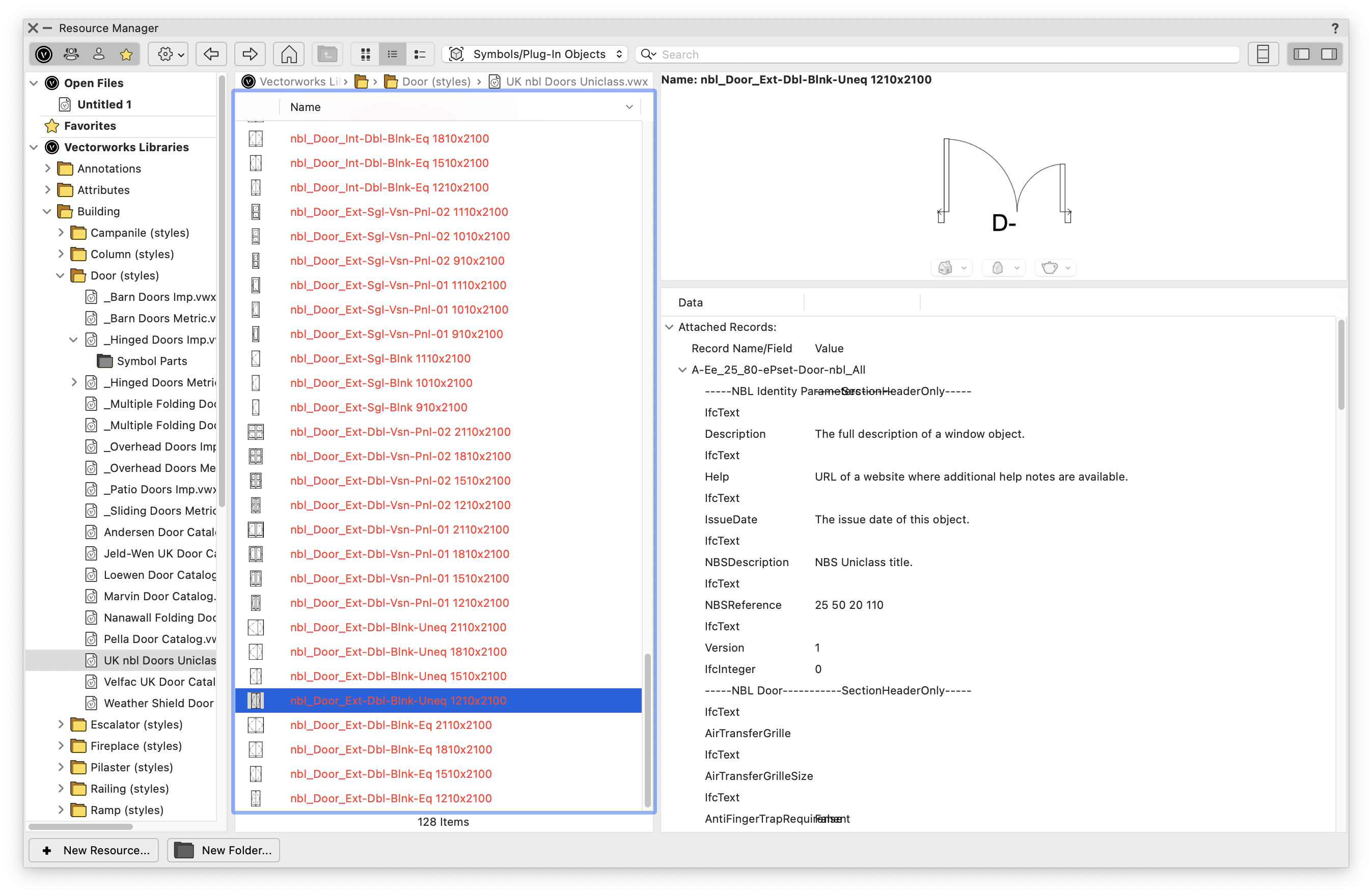
Task: Toggle the right preview pane layout
Action: coord(1329,53)
